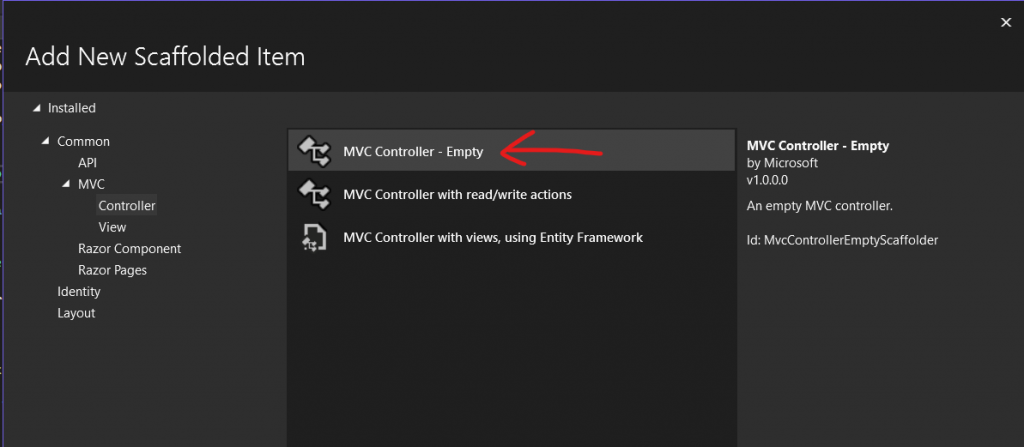Collapse the Common node arrow
The height and width of the screenshot is (447, 1024).
46,142
